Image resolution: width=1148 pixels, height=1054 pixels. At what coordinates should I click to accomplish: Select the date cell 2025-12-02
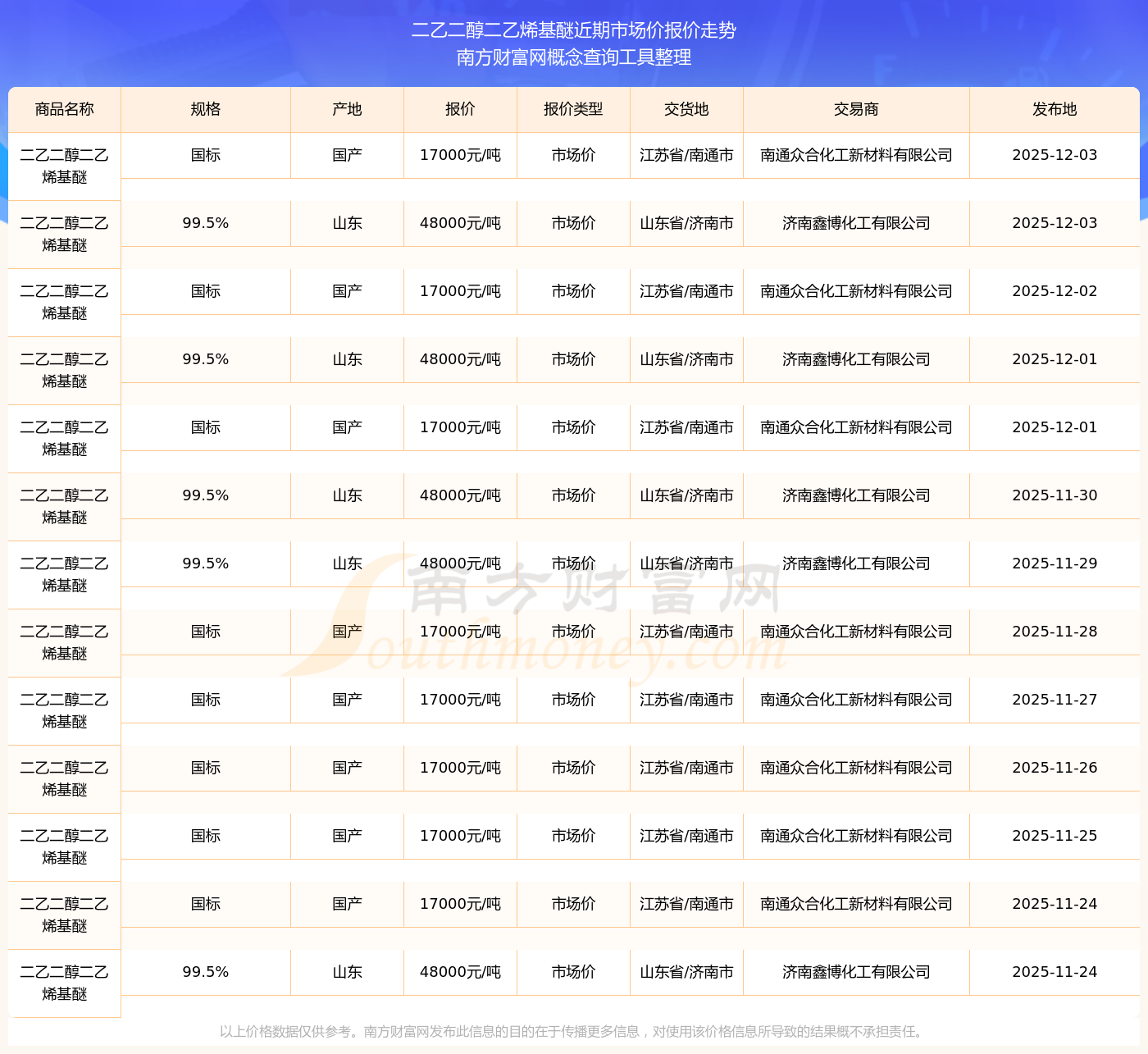pyautogui.click(x=1055, y=291)
